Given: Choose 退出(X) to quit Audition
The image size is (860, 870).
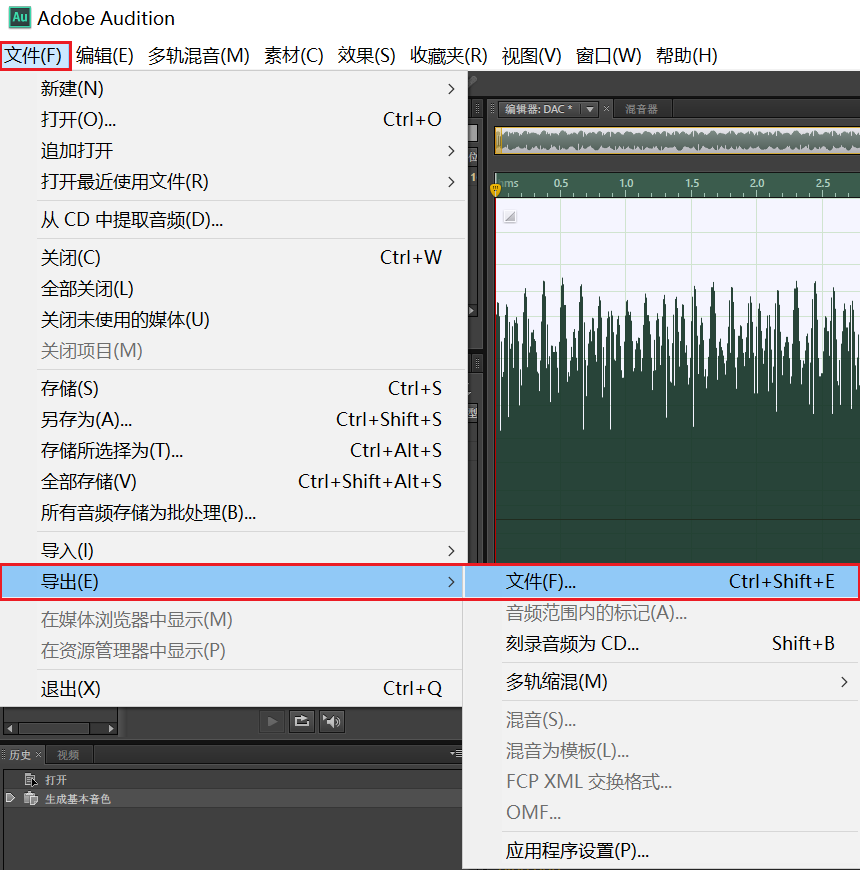Looking at the screenshot, I should coord(232,689).
